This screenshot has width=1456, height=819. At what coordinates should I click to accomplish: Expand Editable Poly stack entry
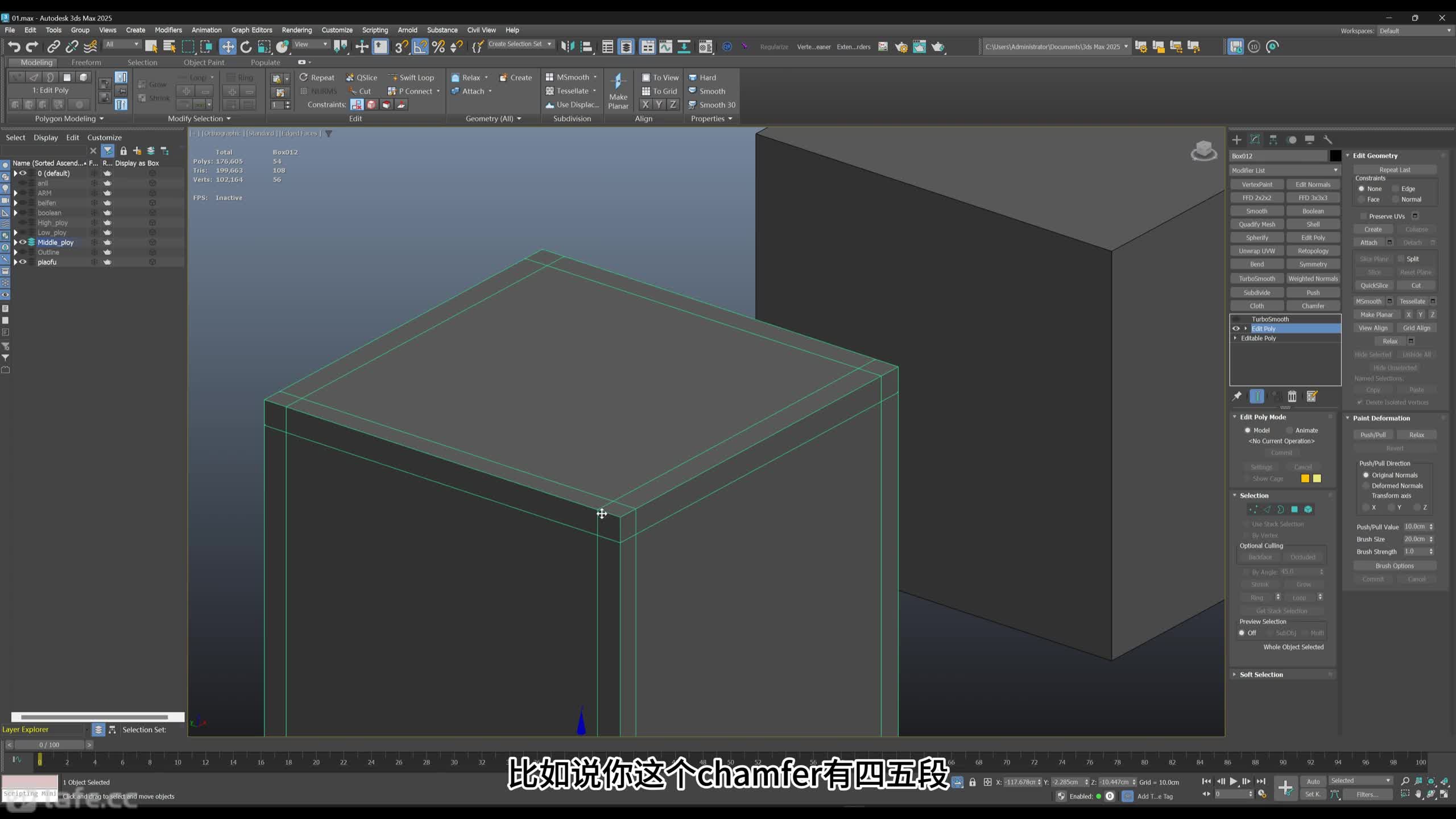[x=1235, y=338]
